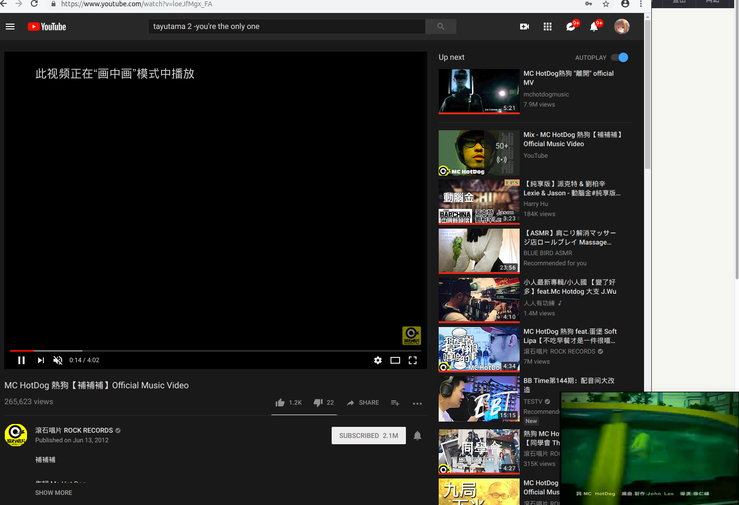
Task: Enter fullscreen mode in player
Action: pos(412,360)
